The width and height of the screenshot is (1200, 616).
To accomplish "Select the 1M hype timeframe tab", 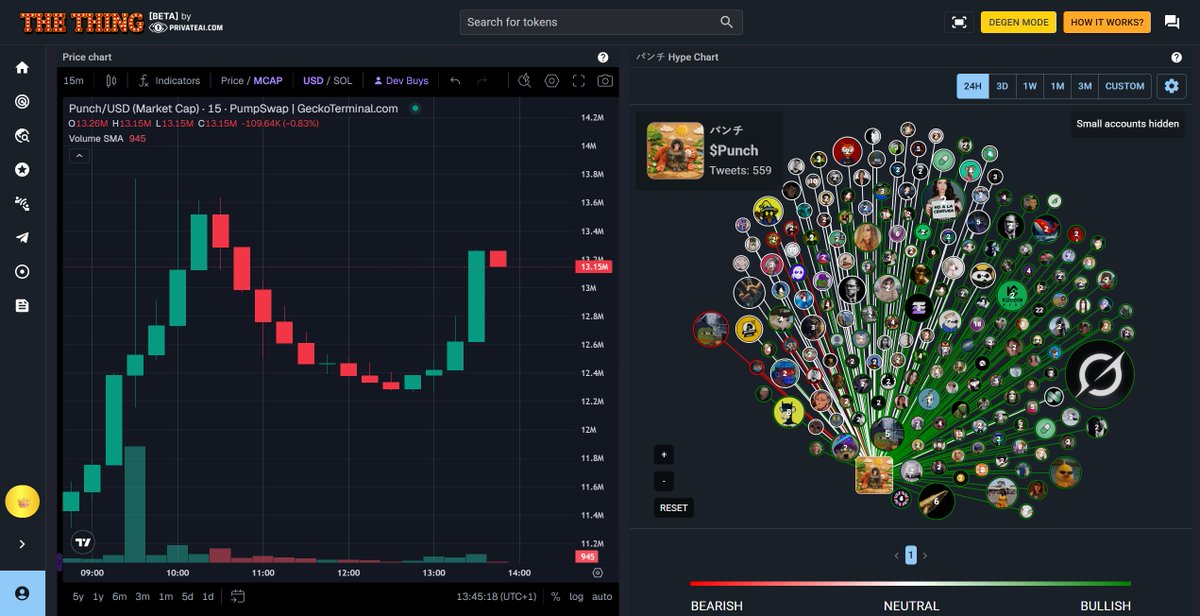I will click(x=1057, y=86).
